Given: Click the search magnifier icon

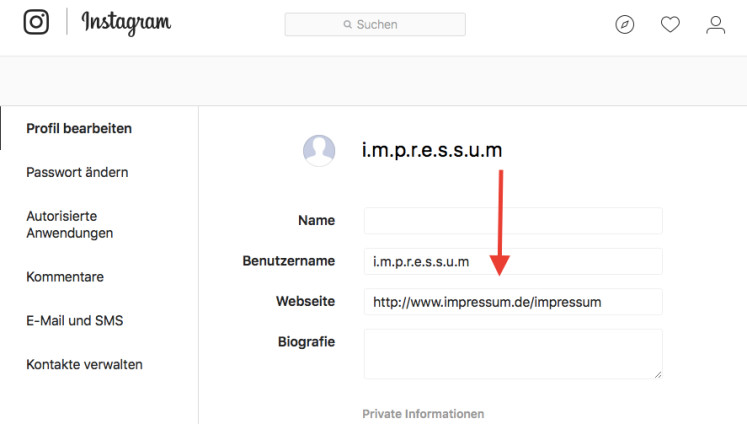Looking at the screenshot, I should pos(348,24).
